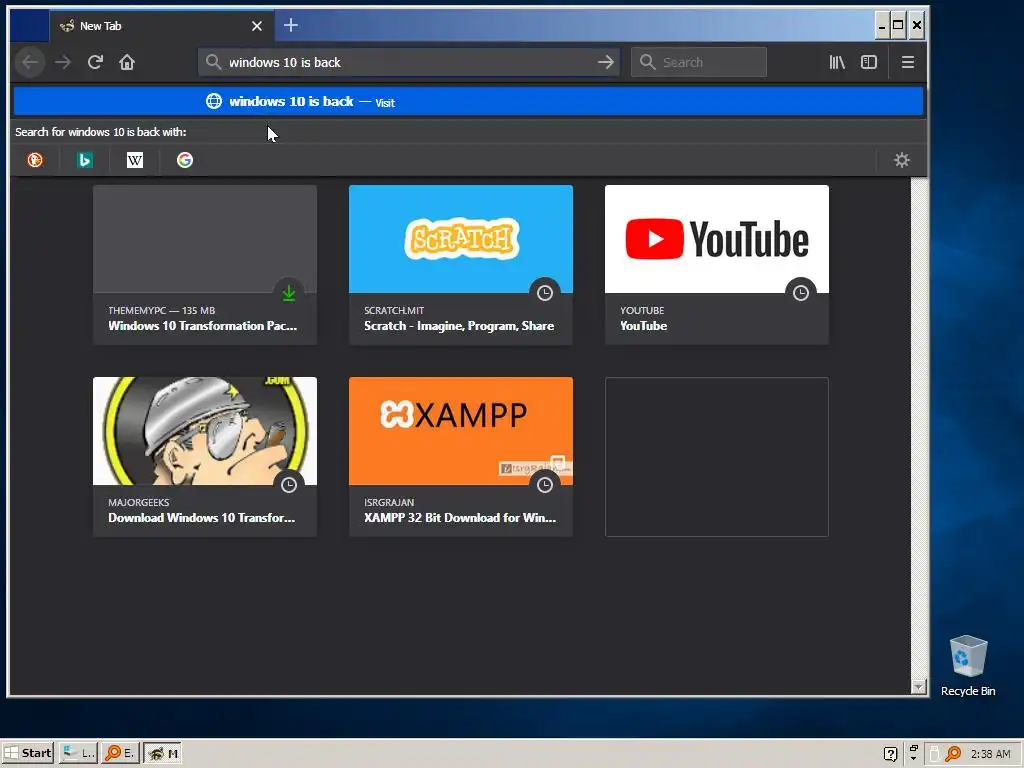Click 'Download Windows 10 Transfor...' title
1024x768 pixels.
pyautogui.click(x=202, y=518)
